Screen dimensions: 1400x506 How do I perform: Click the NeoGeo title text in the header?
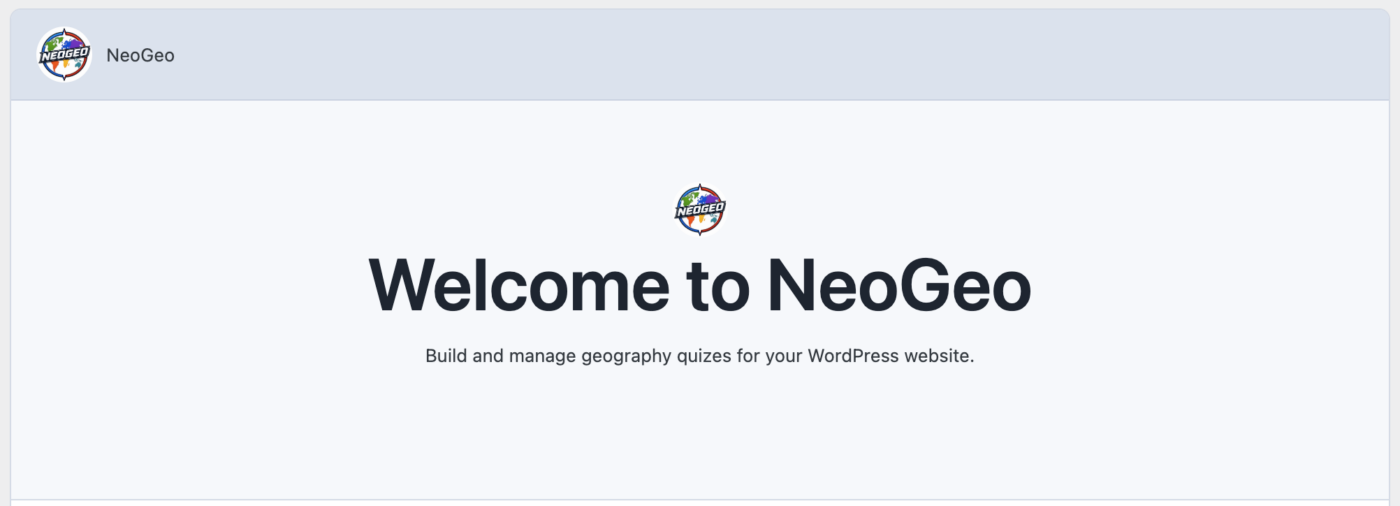coord(140,56)
